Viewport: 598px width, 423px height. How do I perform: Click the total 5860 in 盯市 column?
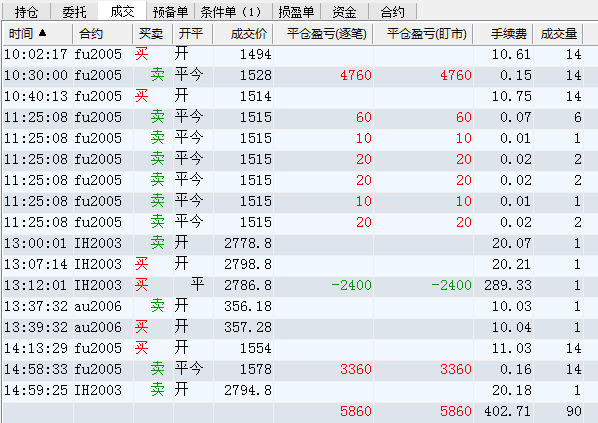456,411
